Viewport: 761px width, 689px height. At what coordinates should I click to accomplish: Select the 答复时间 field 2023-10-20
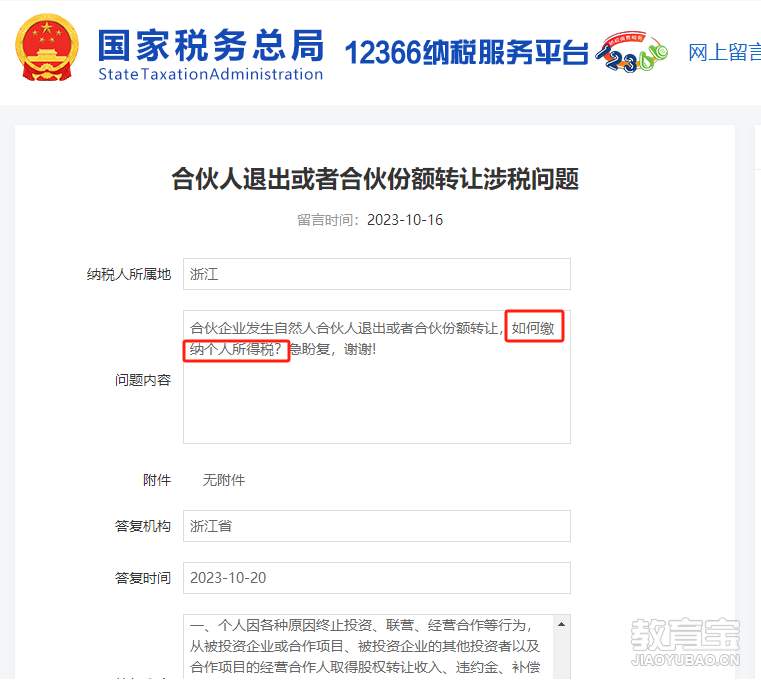(x=377, y=578)
